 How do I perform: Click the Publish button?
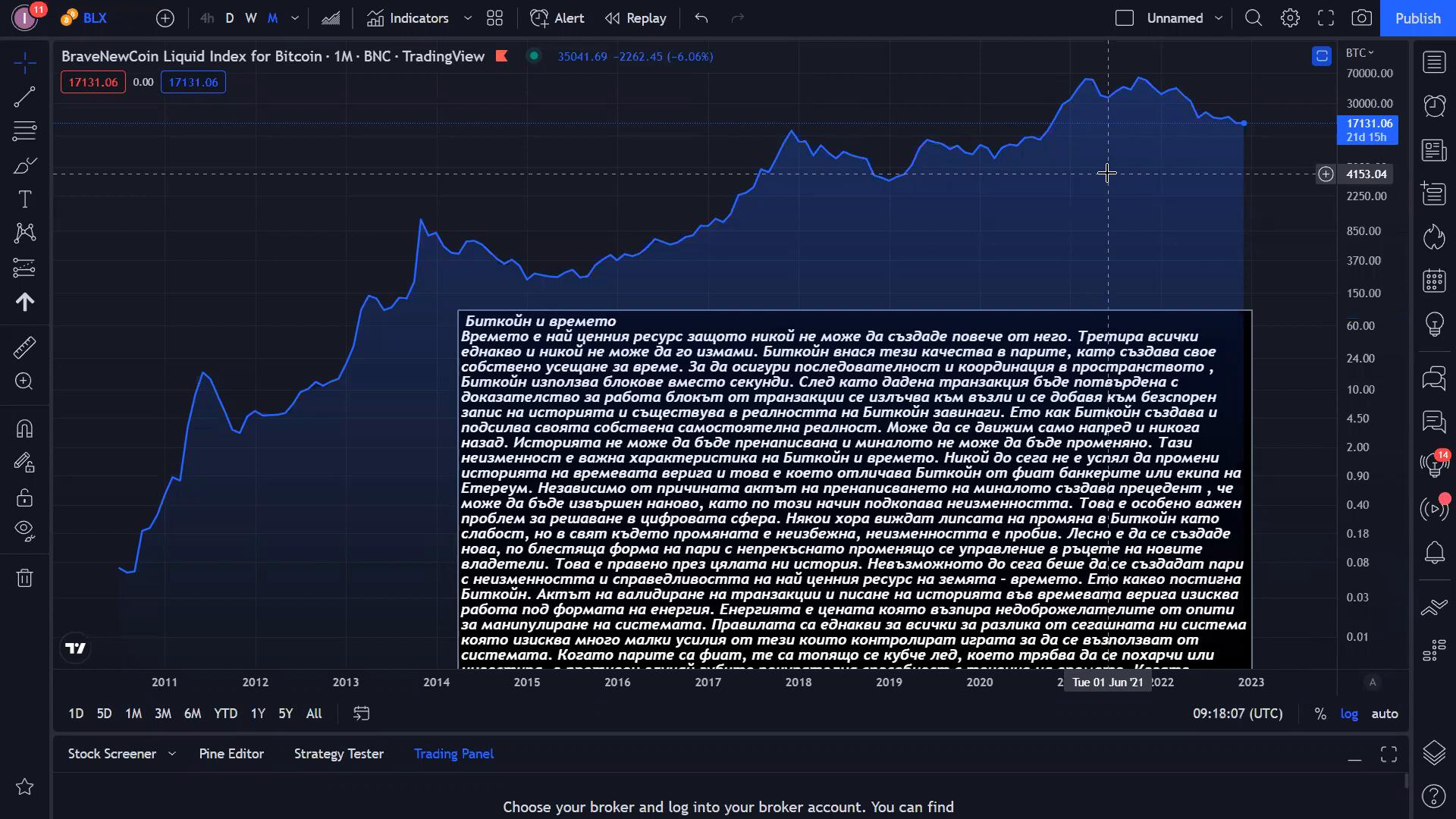click(x=1417, y=18)
